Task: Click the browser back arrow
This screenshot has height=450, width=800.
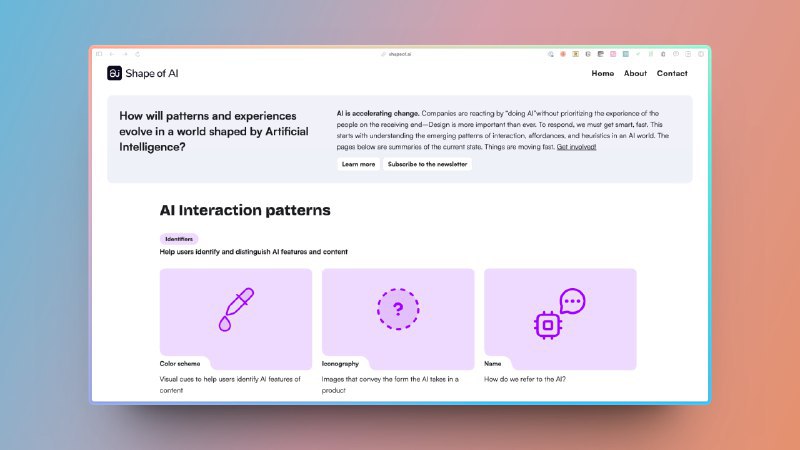Action: 111,53
